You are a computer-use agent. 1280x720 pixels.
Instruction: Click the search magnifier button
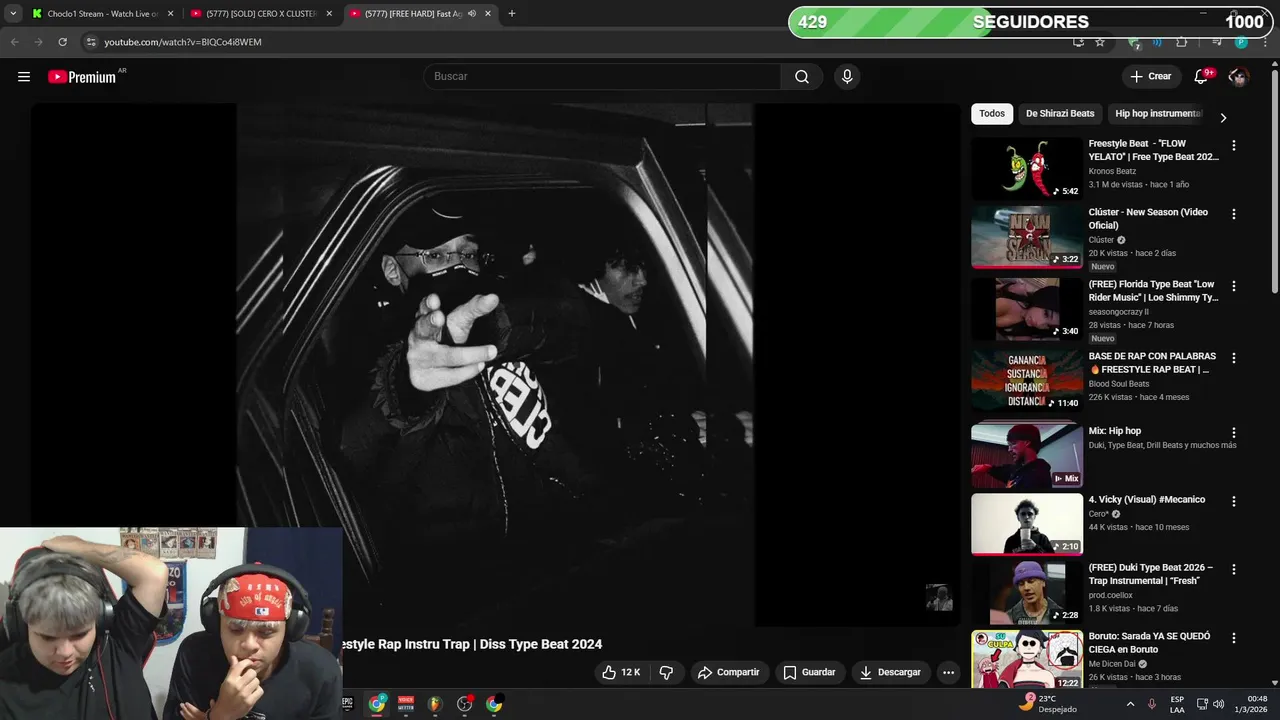802,77
